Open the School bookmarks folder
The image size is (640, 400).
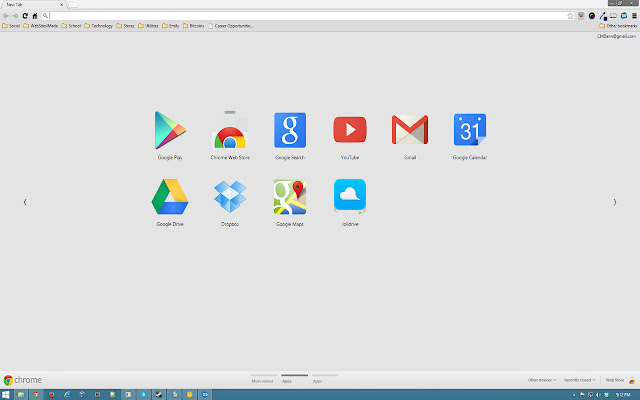(x=71, y=26)
